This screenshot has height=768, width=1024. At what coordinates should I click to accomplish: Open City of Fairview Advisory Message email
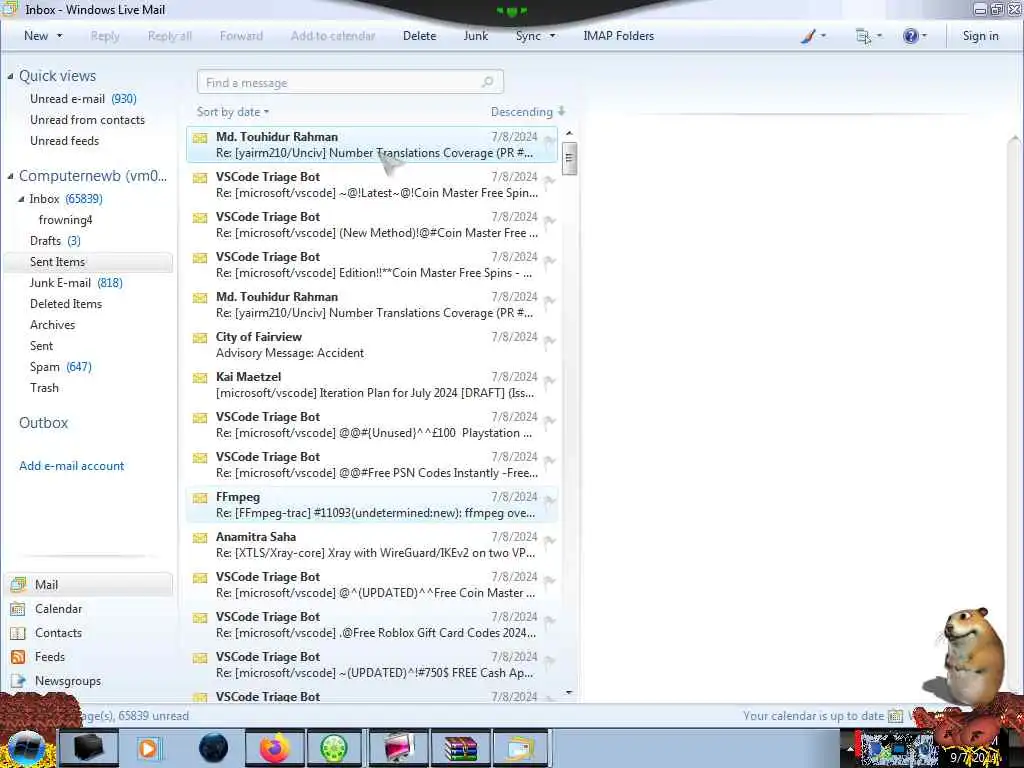(372, 345)
